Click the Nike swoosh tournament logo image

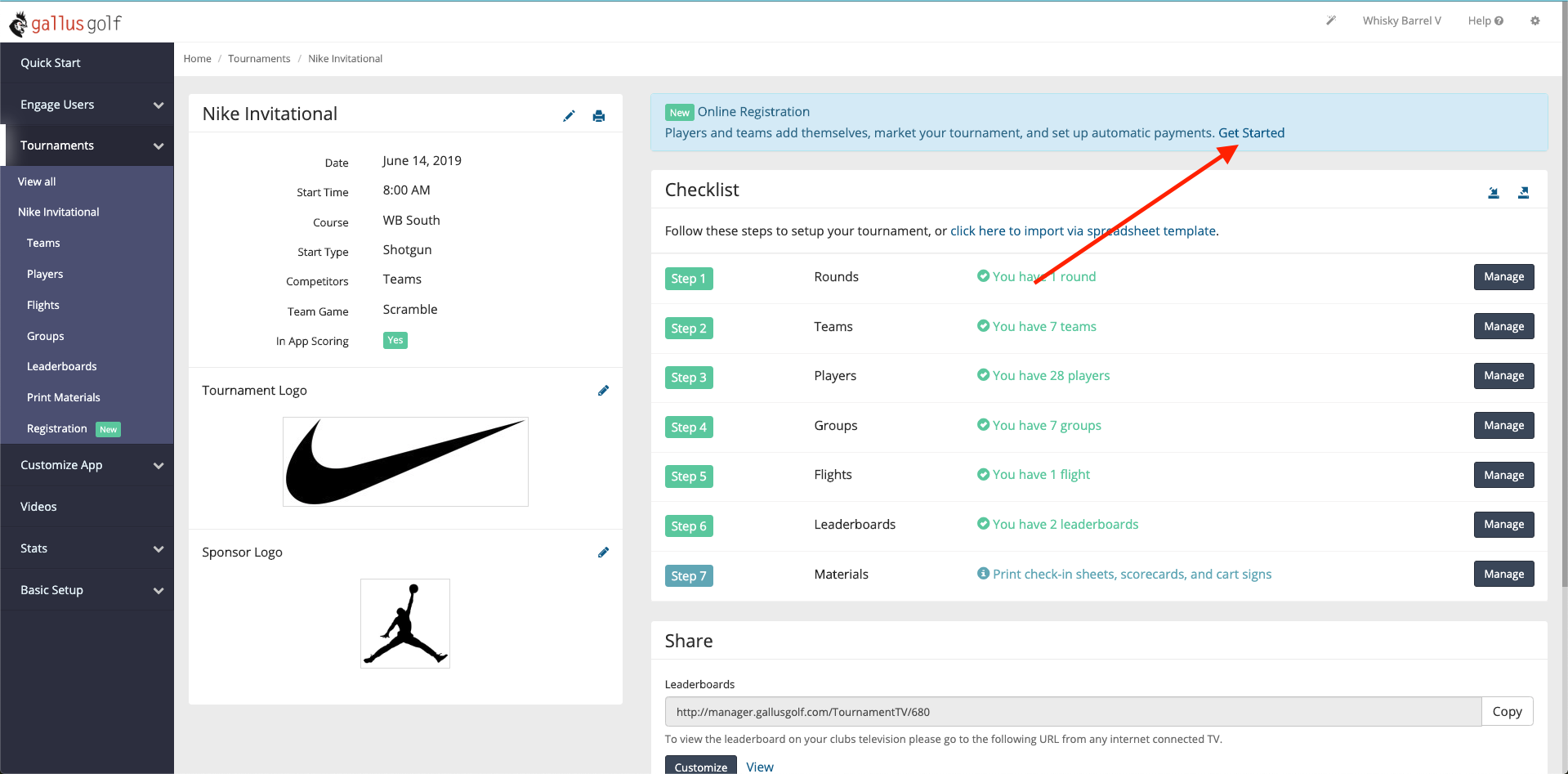pos(405,462)
